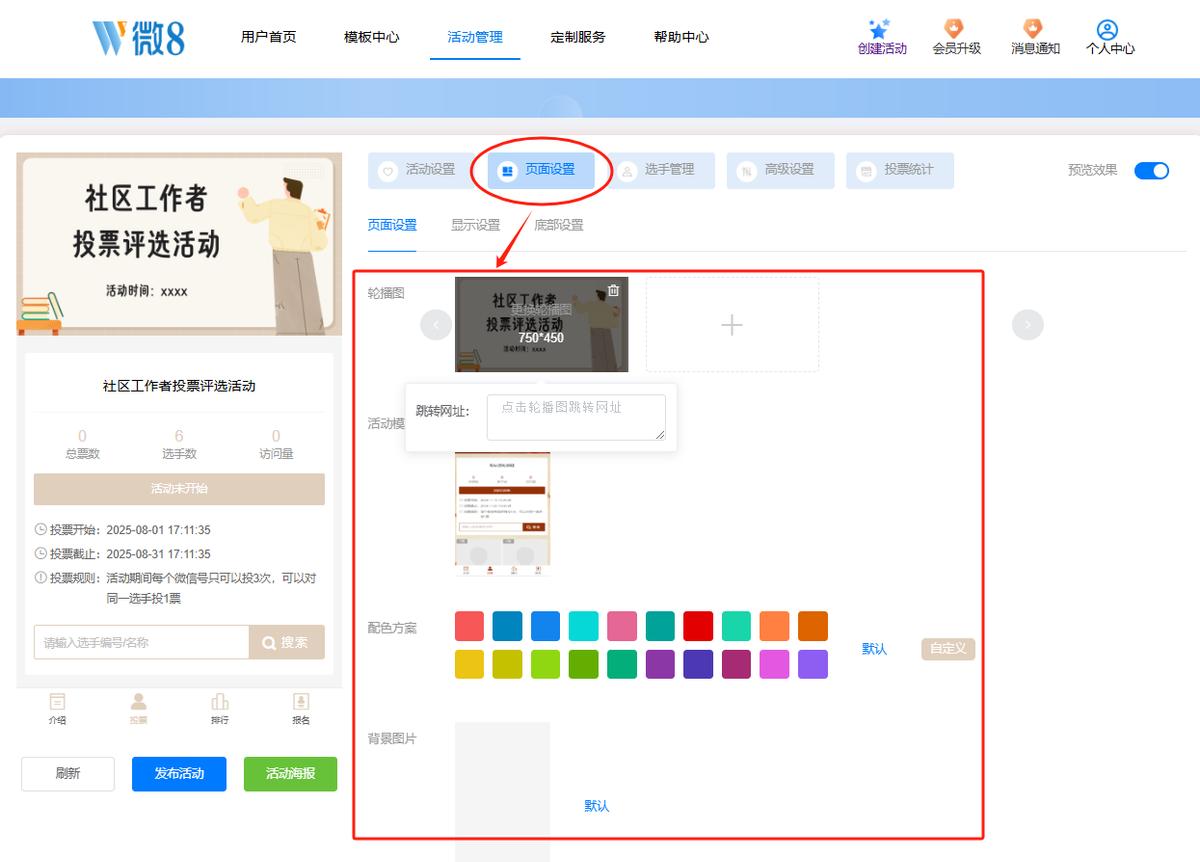Focus the 跳转网址 text area
1200x862 pixels.
click(576, 417)
